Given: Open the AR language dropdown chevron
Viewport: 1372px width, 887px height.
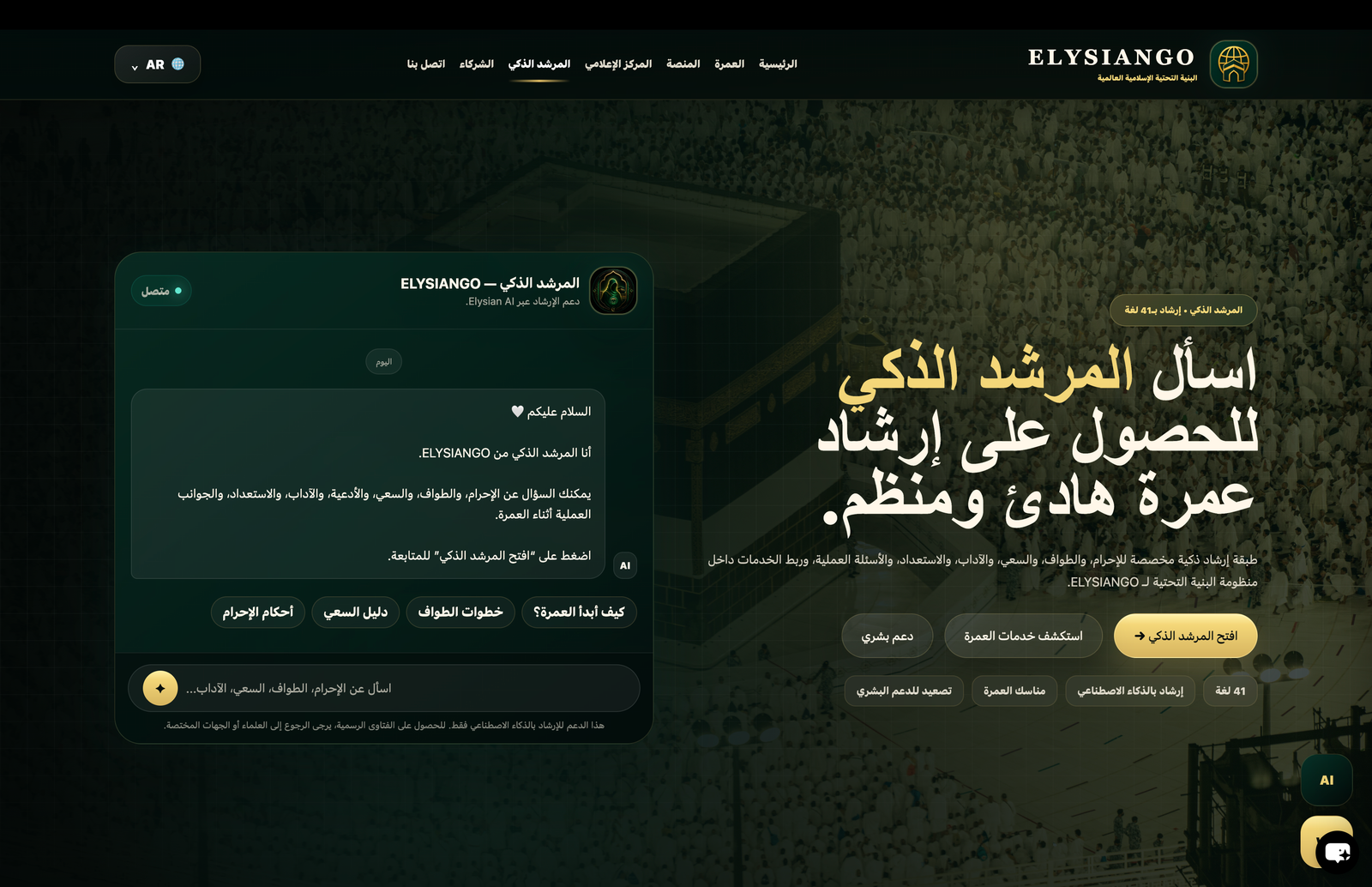Looking at the screenshot, I should click(135, 66).
